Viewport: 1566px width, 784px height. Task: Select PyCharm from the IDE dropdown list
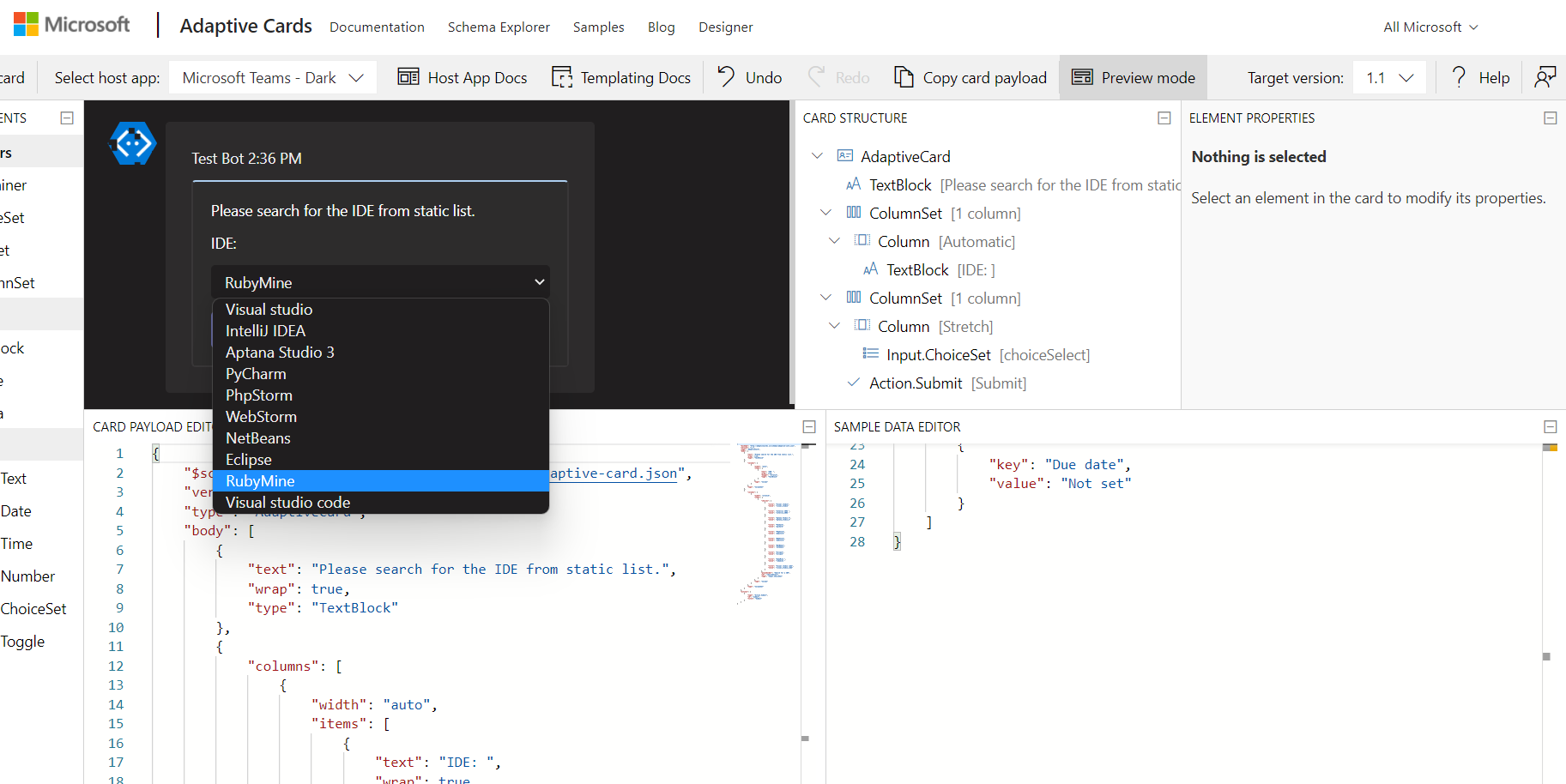[256, 373]
